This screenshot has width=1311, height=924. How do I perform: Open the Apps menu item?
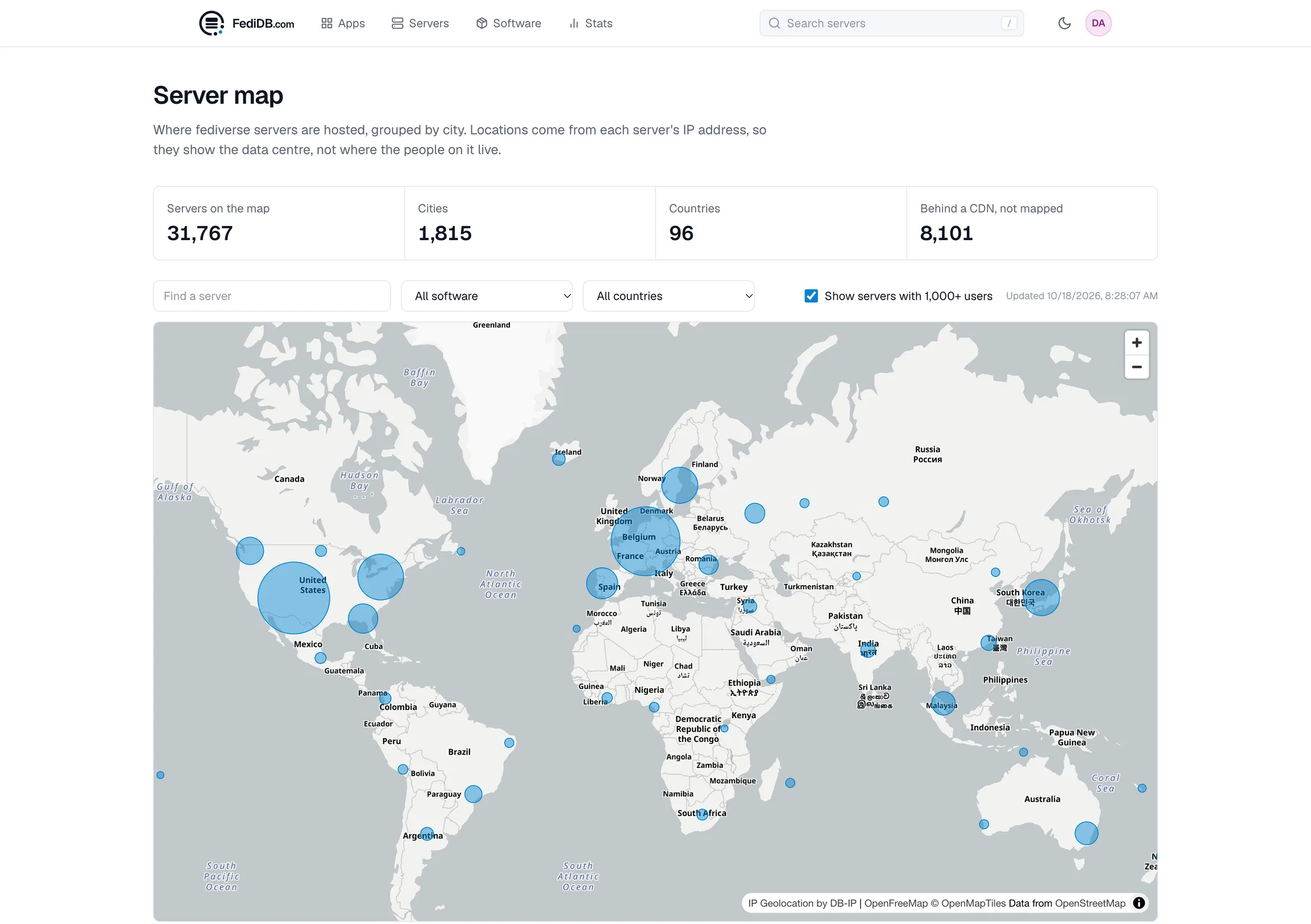343,23
